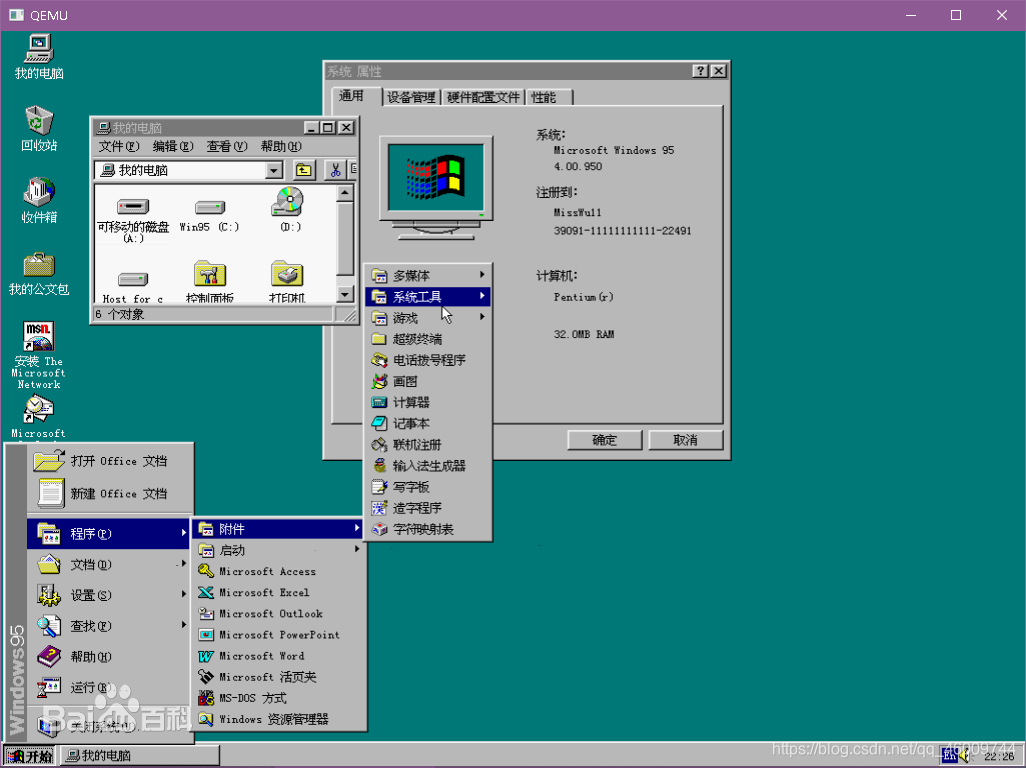Expand 文档(D) in Start menu
The height and width of the screenshot is (768, 1026).
110,564
